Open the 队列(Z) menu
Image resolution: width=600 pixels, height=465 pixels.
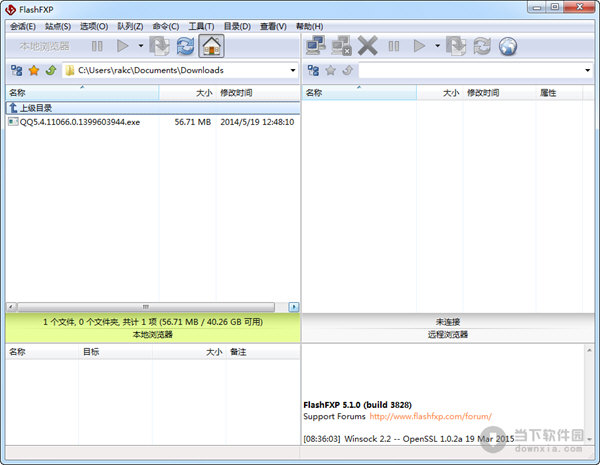pos(130,26)
